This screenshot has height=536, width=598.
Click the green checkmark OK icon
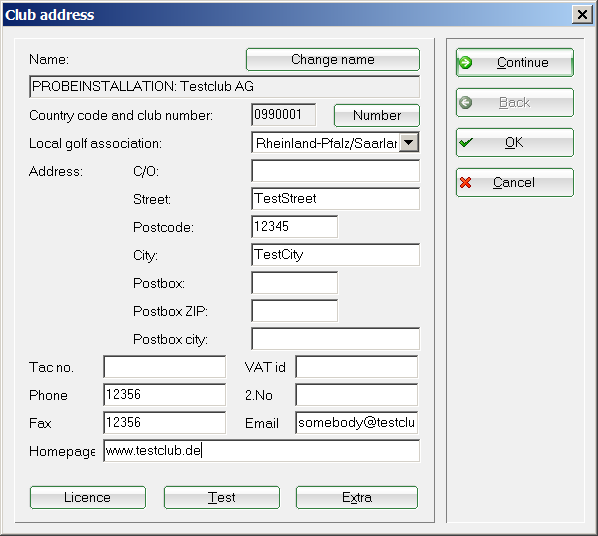pyautogui.click(x=466, y=143)
